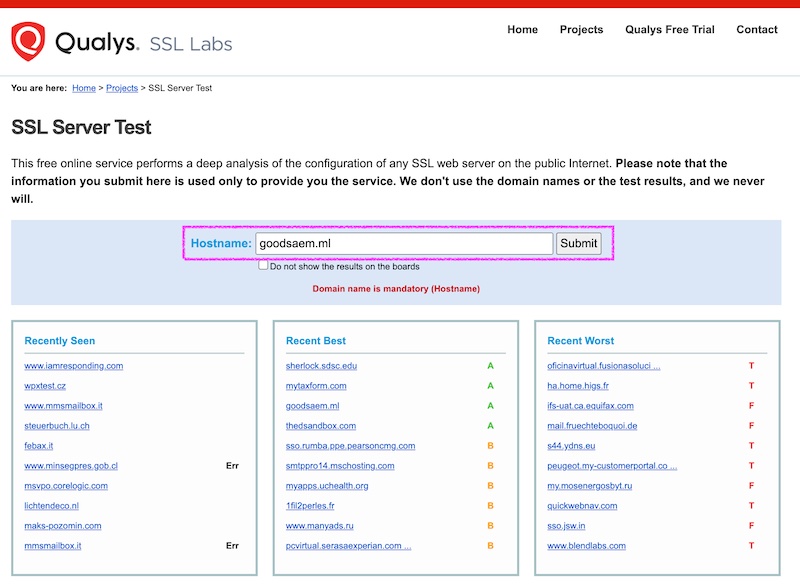Click into the Hostname input field
Viewport: 800px width, 588px height.
point(404,243)
